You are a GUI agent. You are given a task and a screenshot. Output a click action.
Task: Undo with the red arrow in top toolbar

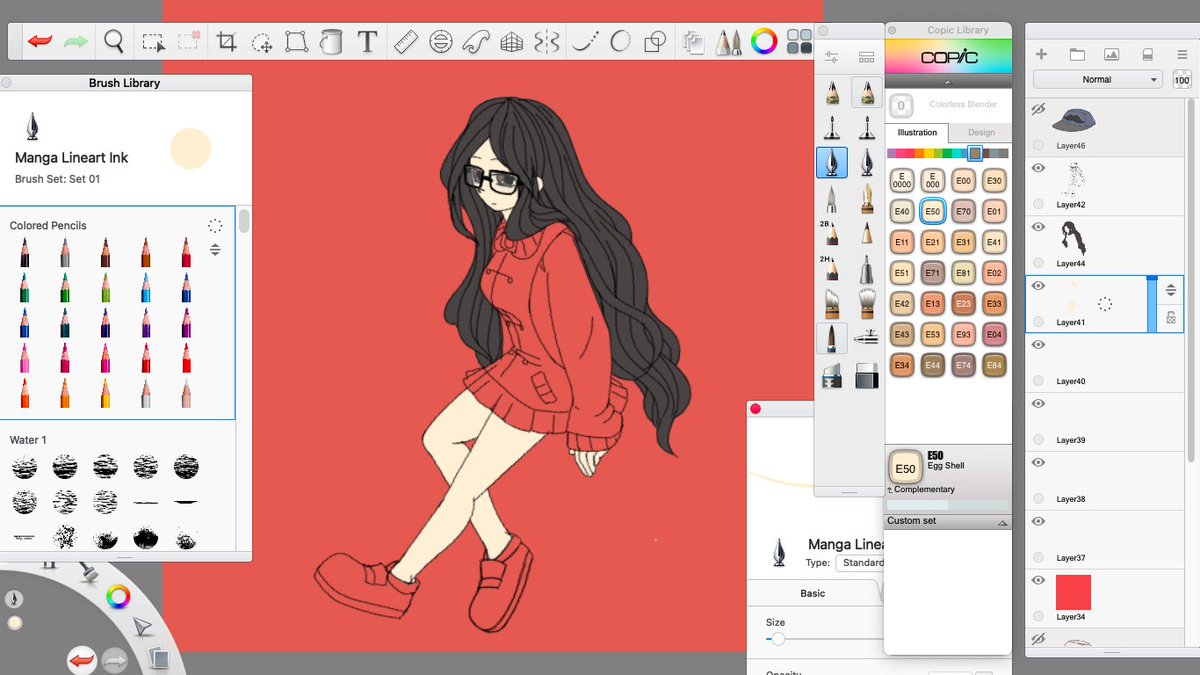[40, 41]
